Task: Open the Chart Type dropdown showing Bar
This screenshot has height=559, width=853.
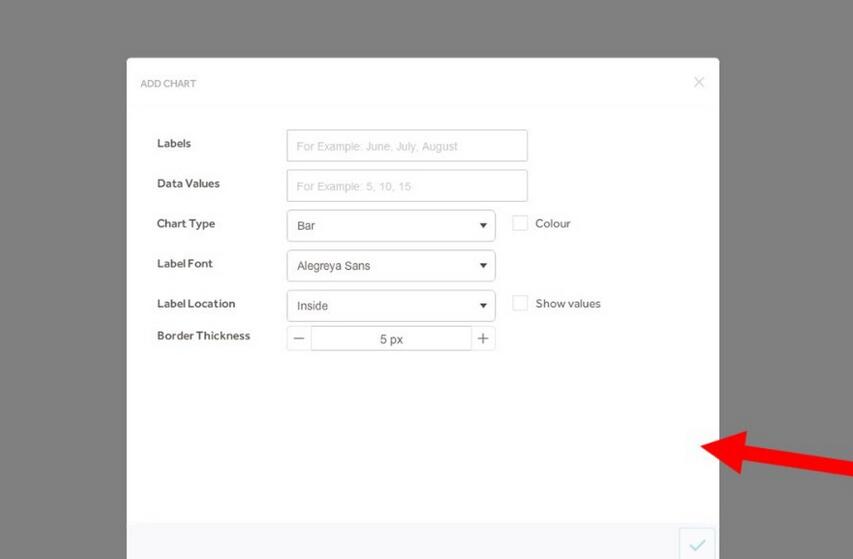Action: pos(390,226)
